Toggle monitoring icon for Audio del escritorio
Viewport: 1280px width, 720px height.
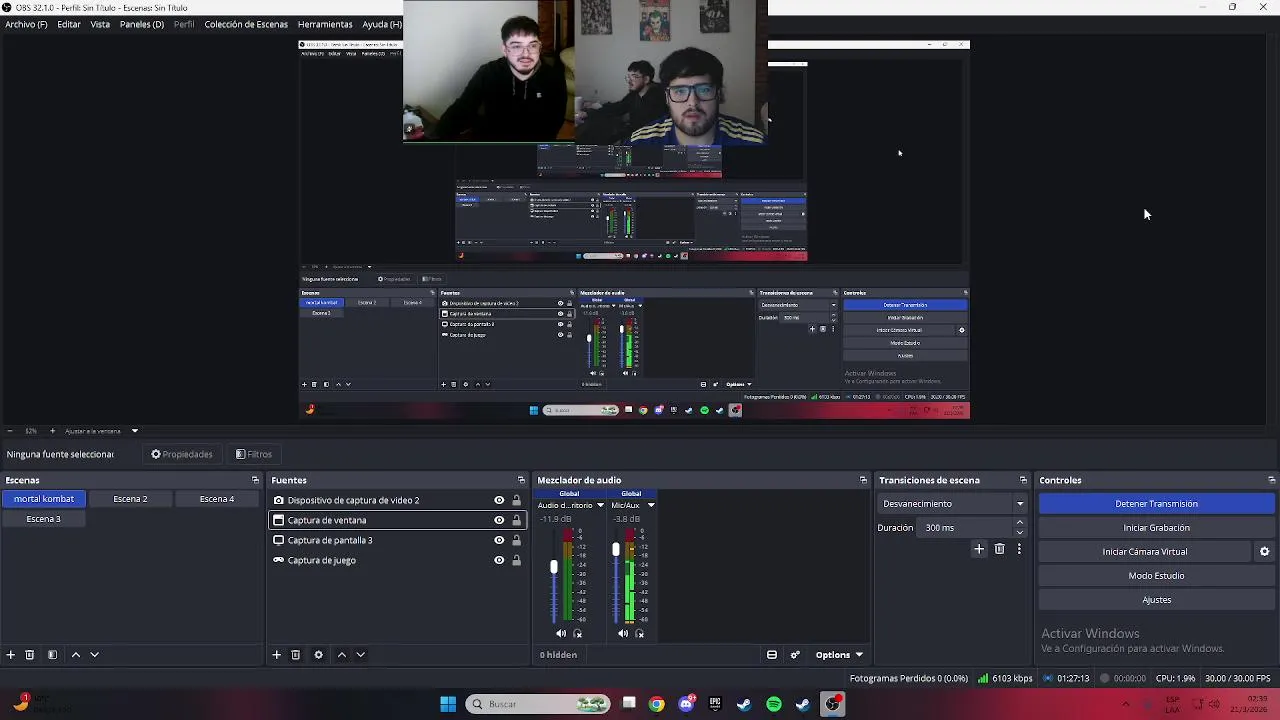coord(577,633)
